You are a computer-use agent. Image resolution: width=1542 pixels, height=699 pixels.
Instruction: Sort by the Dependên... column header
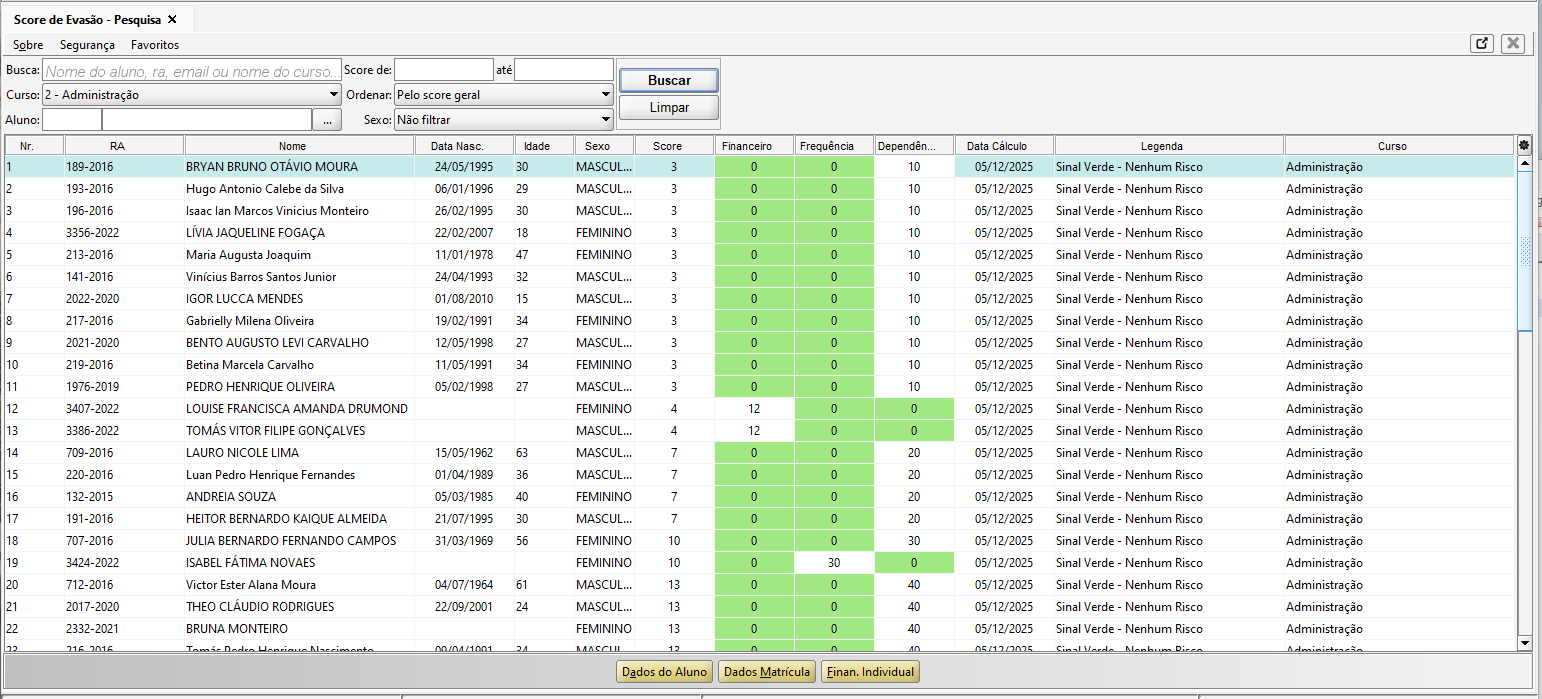(914, 146)
